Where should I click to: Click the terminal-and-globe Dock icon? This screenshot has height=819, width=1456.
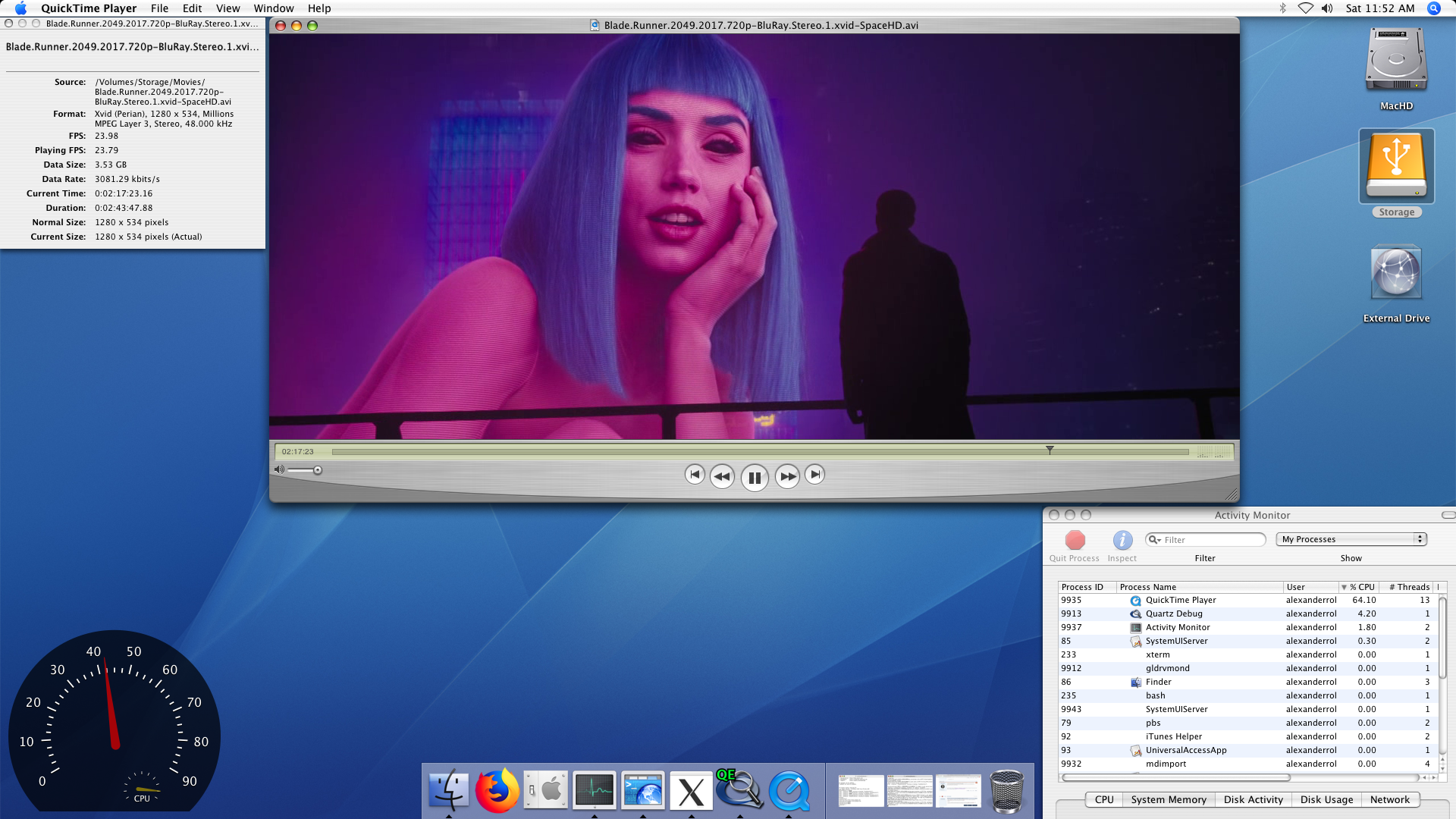(643, 790)
